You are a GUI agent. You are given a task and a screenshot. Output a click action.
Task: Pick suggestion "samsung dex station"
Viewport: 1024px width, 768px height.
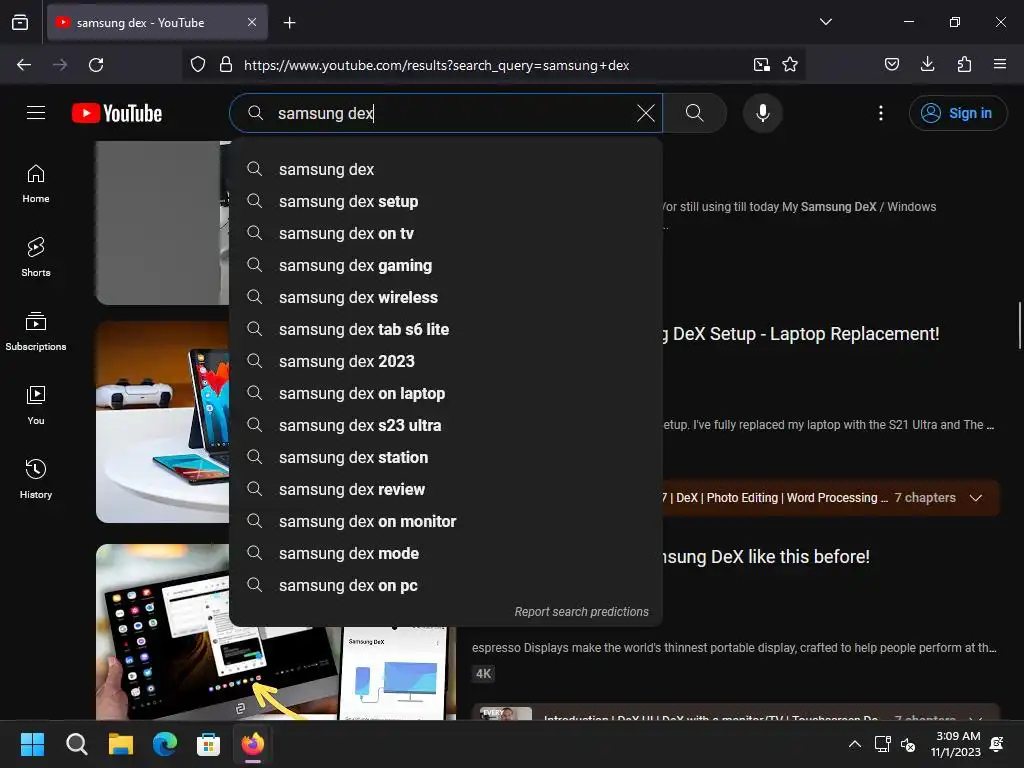pos(445,457)
